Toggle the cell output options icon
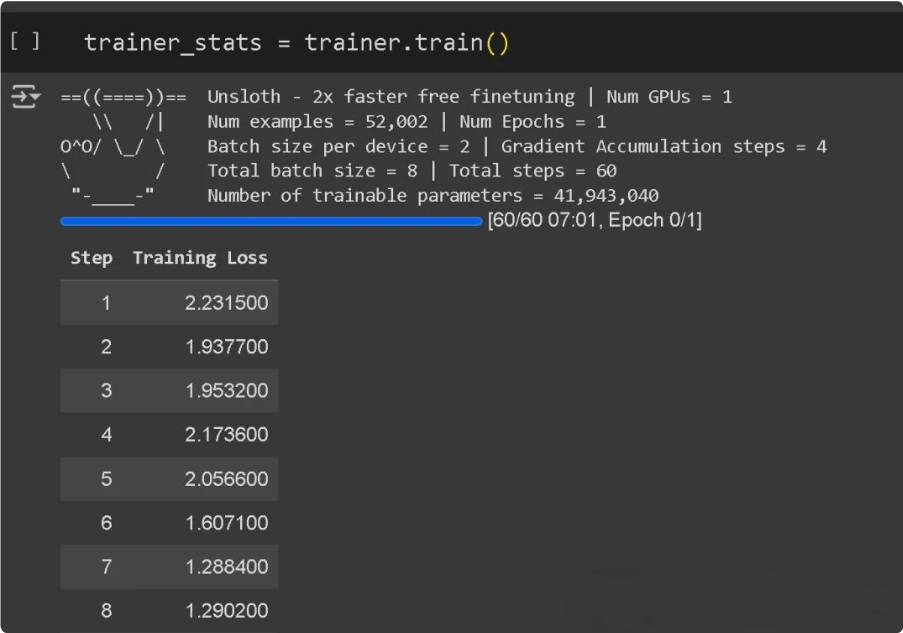Screen dimensions: 903x633 click(25, 96)
